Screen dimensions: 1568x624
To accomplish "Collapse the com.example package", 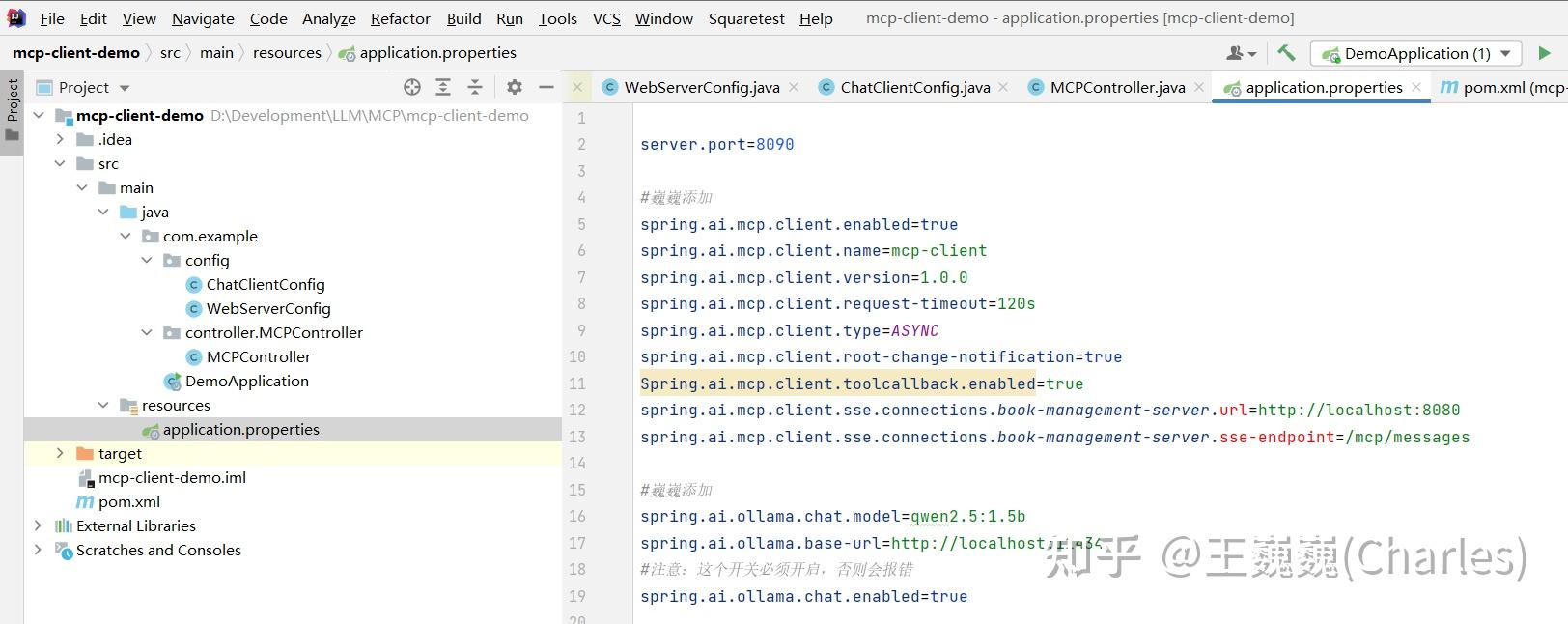I will coord(126,236).
